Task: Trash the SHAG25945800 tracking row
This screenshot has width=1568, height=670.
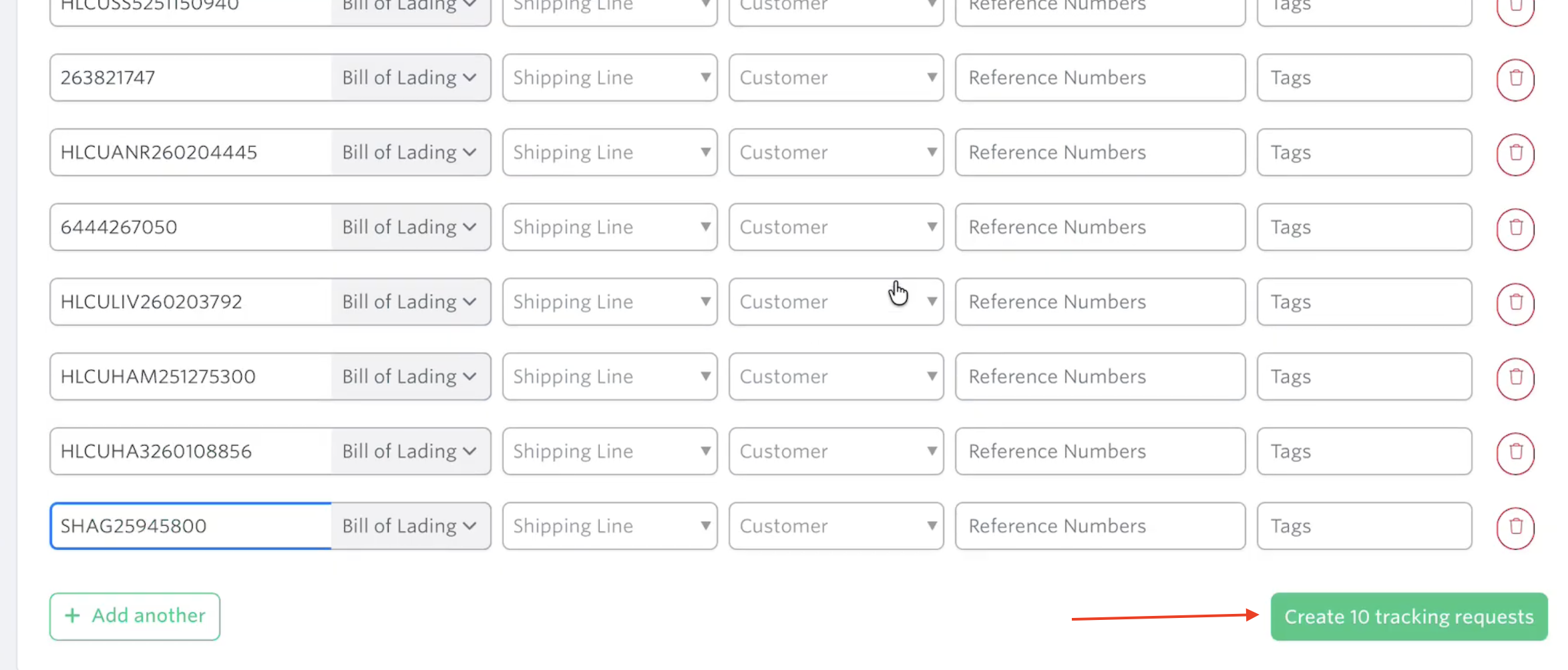Action: 1515,528
